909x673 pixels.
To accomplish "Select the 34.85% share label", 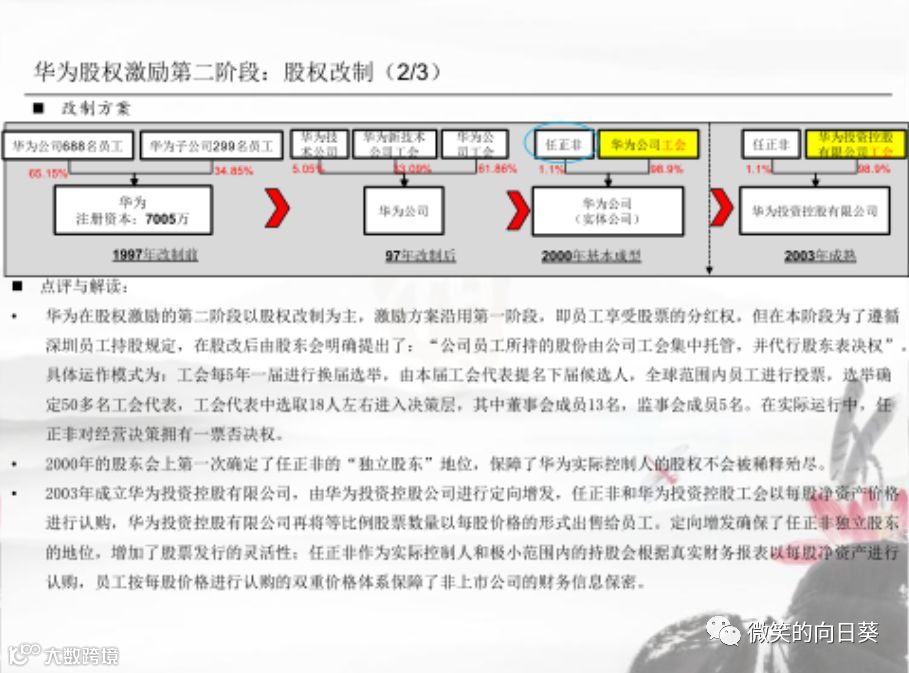I will click(x=234, y=170).
